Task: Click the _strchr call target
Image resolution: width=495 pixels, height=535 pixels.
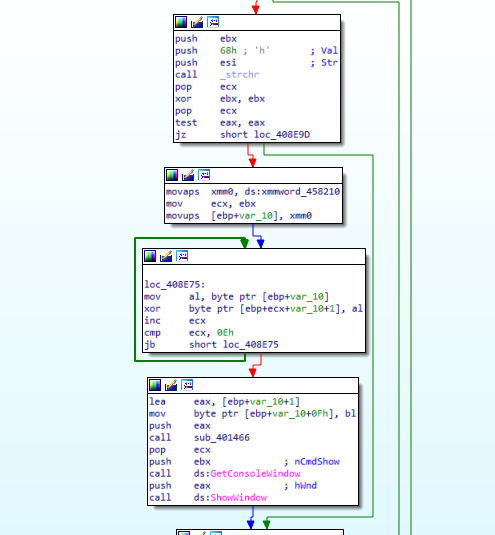Action: point(239,75)
